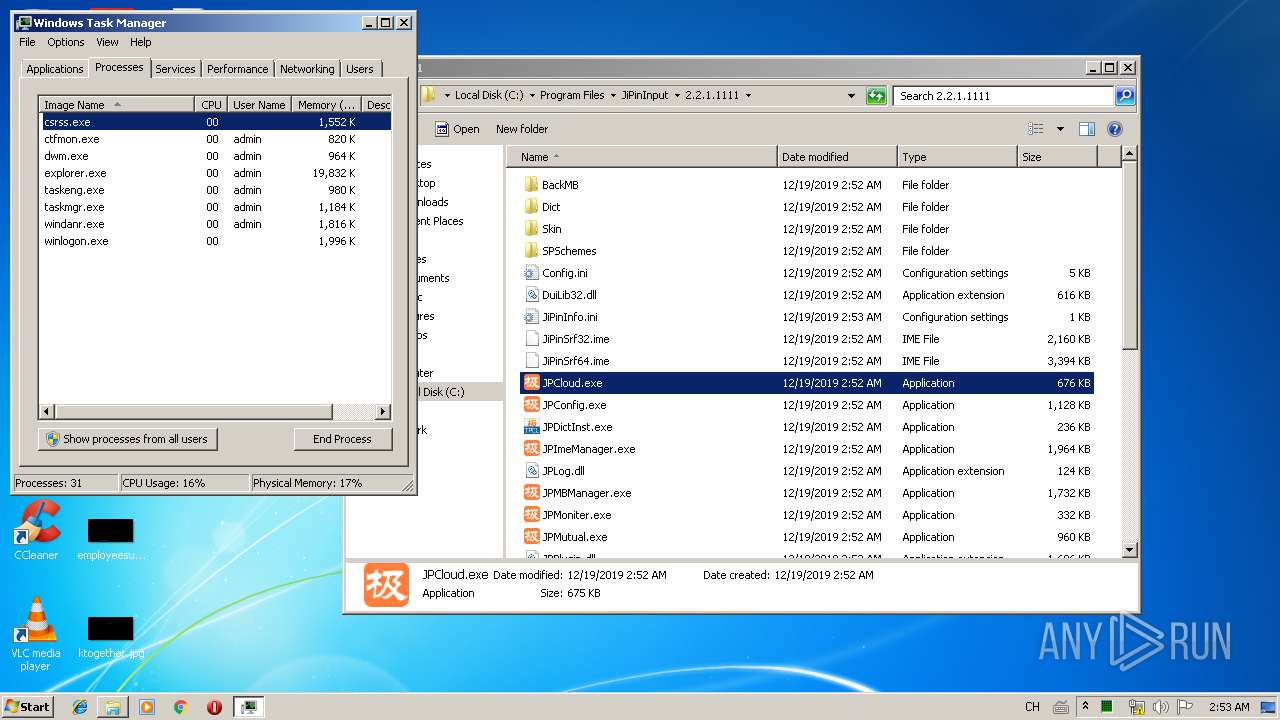This screenshot has height=720, width=1280.
Task: Expand the JiPinInput breadcrumb arrow
Action: (x=675, y=96)
